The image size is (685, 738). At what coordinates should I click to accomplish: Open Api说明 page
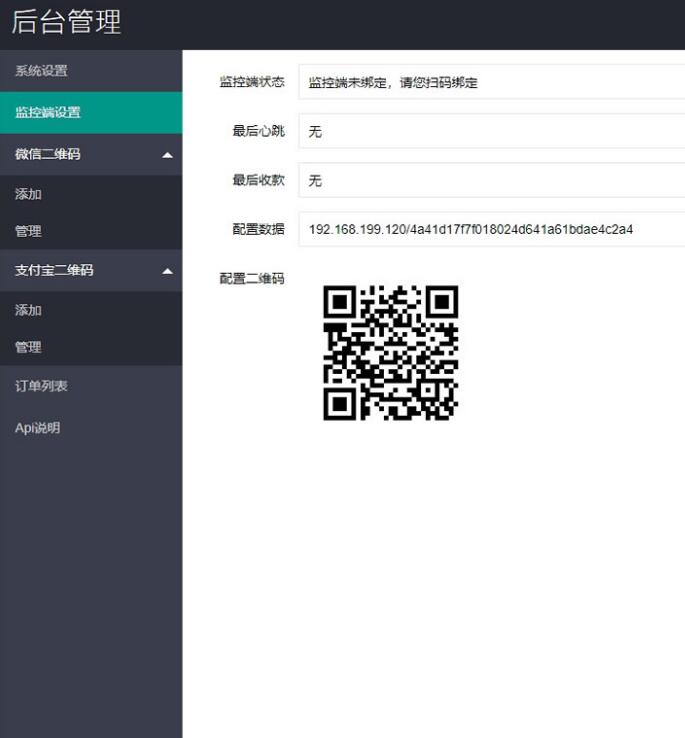point(91,428)
